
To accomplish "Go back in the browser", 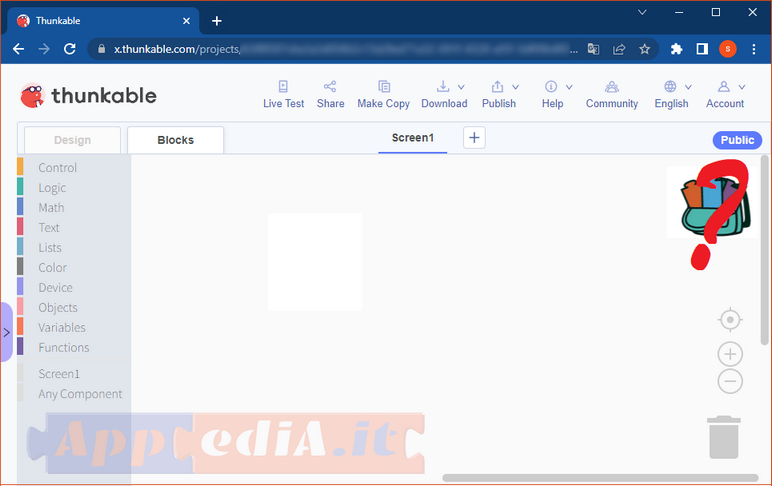I will [19, 49].
